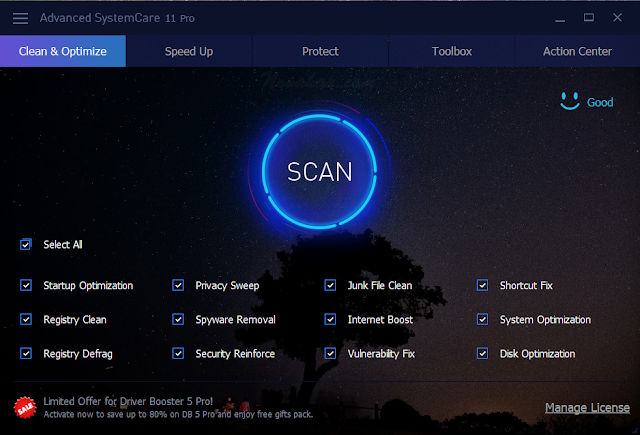
Task: Toggle Registry Clean checkbox
Action: 26,319
